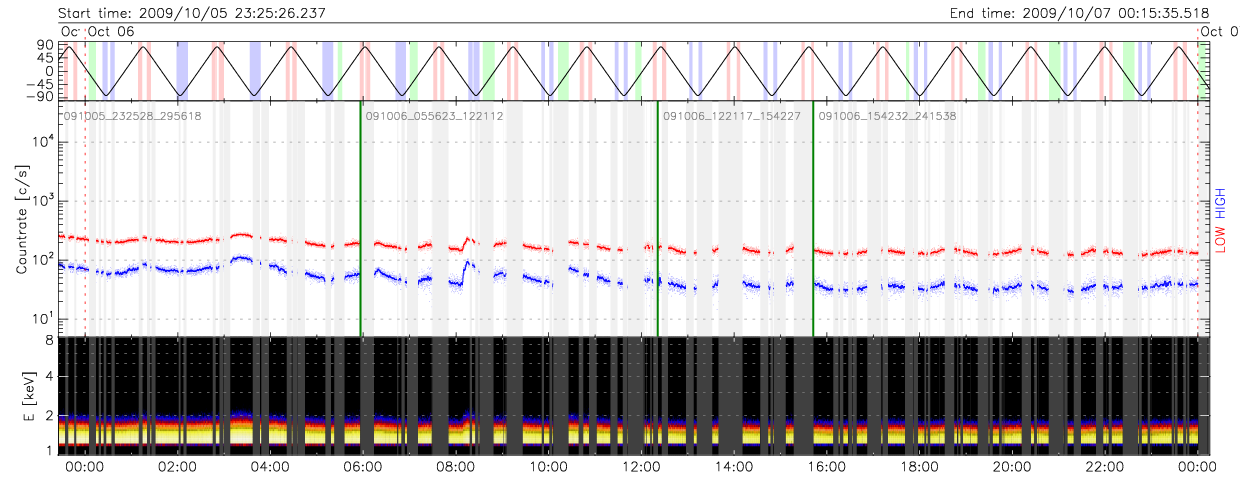The width and height of the screenshot is (1240, 480).
Task: Select segment label 091005_232528_295618
Action: 133,117
